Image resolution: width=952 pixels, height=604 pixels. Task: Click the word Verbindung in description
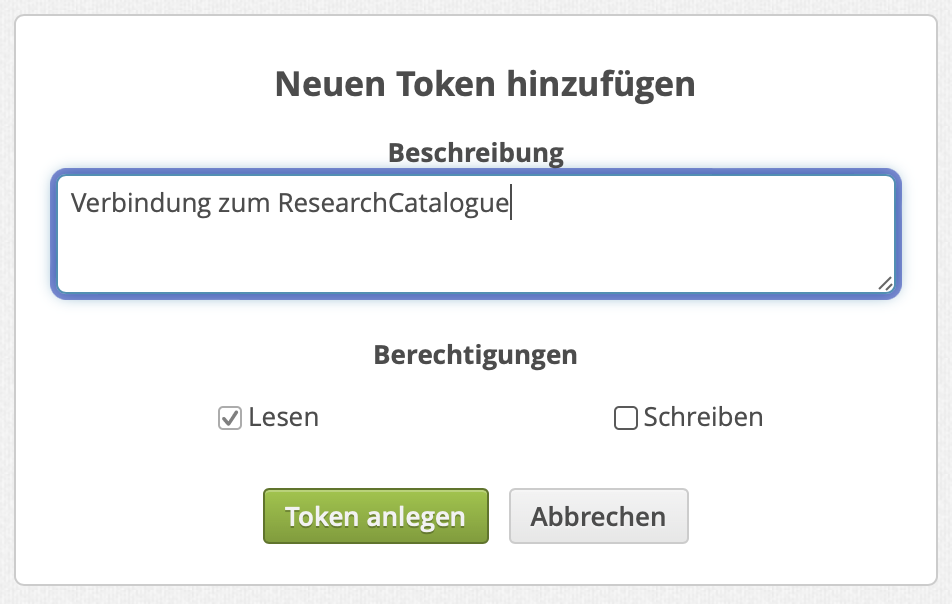(x=141, y=204)
